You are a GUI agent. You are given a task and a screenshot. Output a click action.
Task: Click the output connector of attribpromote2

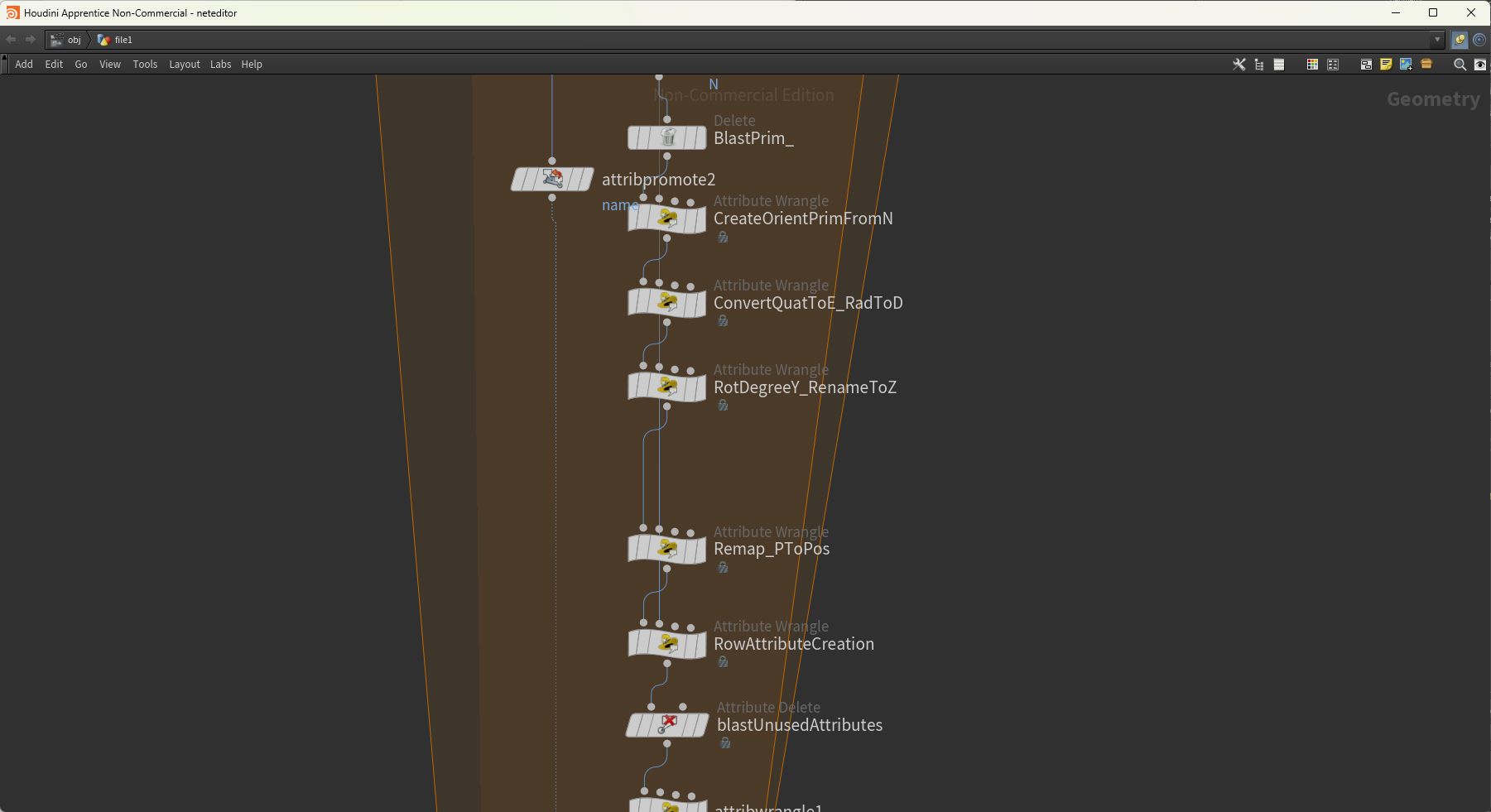[x=552, y=197]
